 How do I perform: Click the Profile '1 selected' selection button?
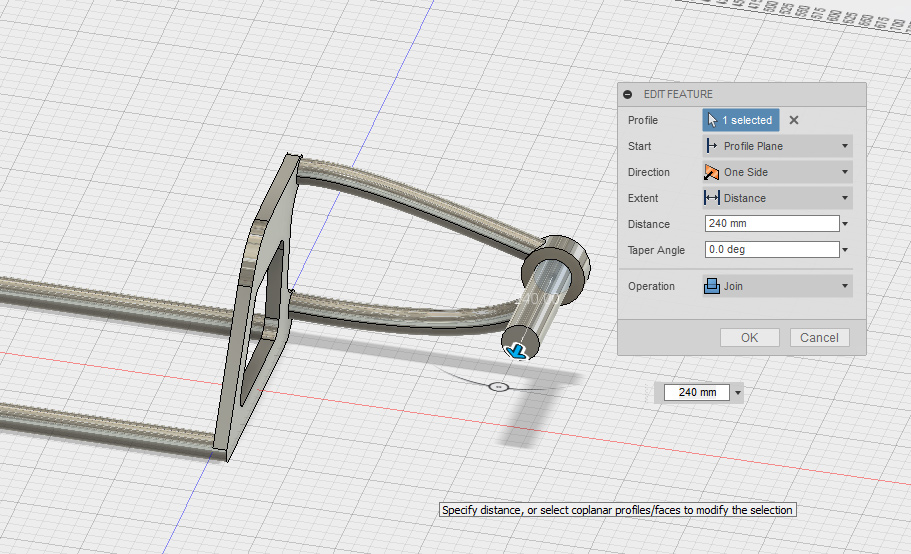740,120
